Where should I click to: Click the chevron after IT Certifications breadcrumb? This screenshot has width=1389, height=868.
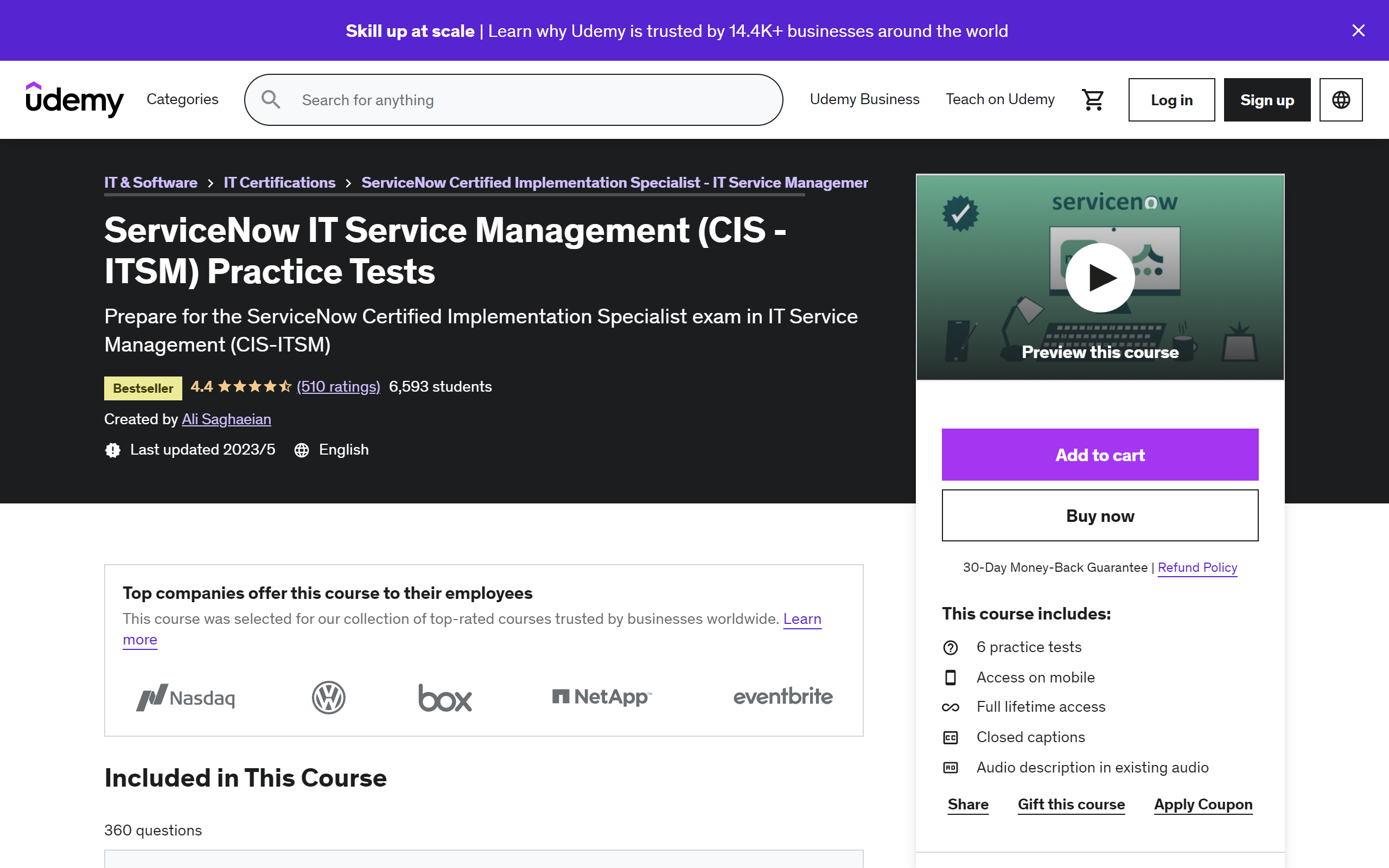[x=348, y=183]
